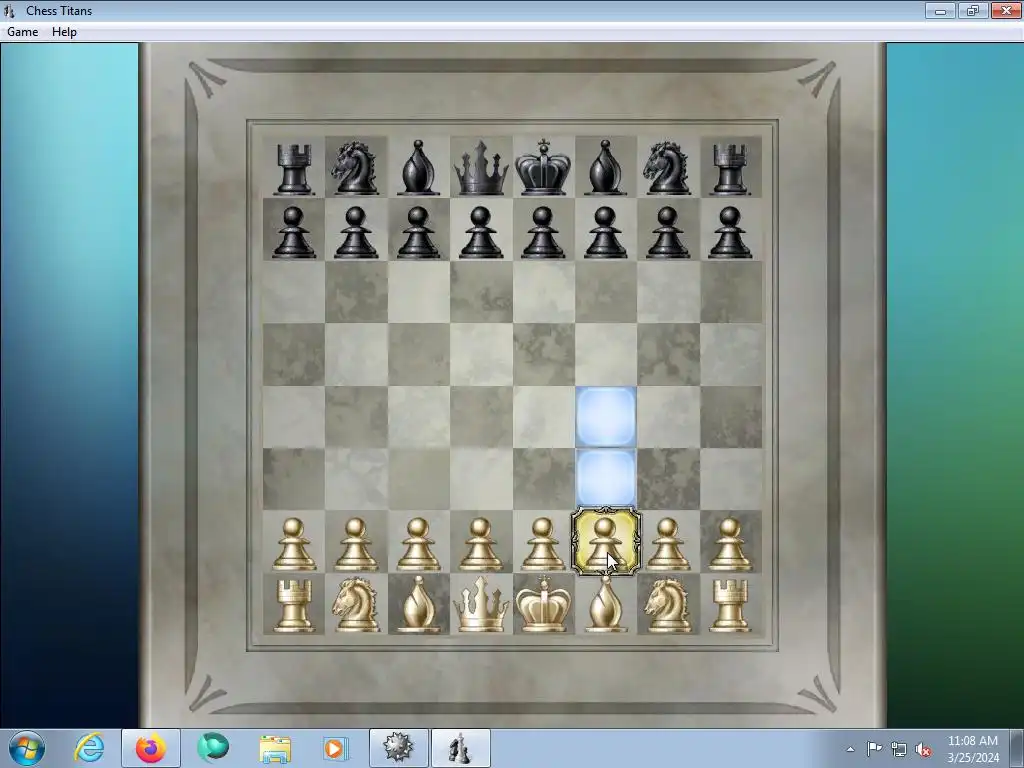
Task: Move pawn to highlighted f4 square
Action: pyautogui.click(x=606, y=417)
